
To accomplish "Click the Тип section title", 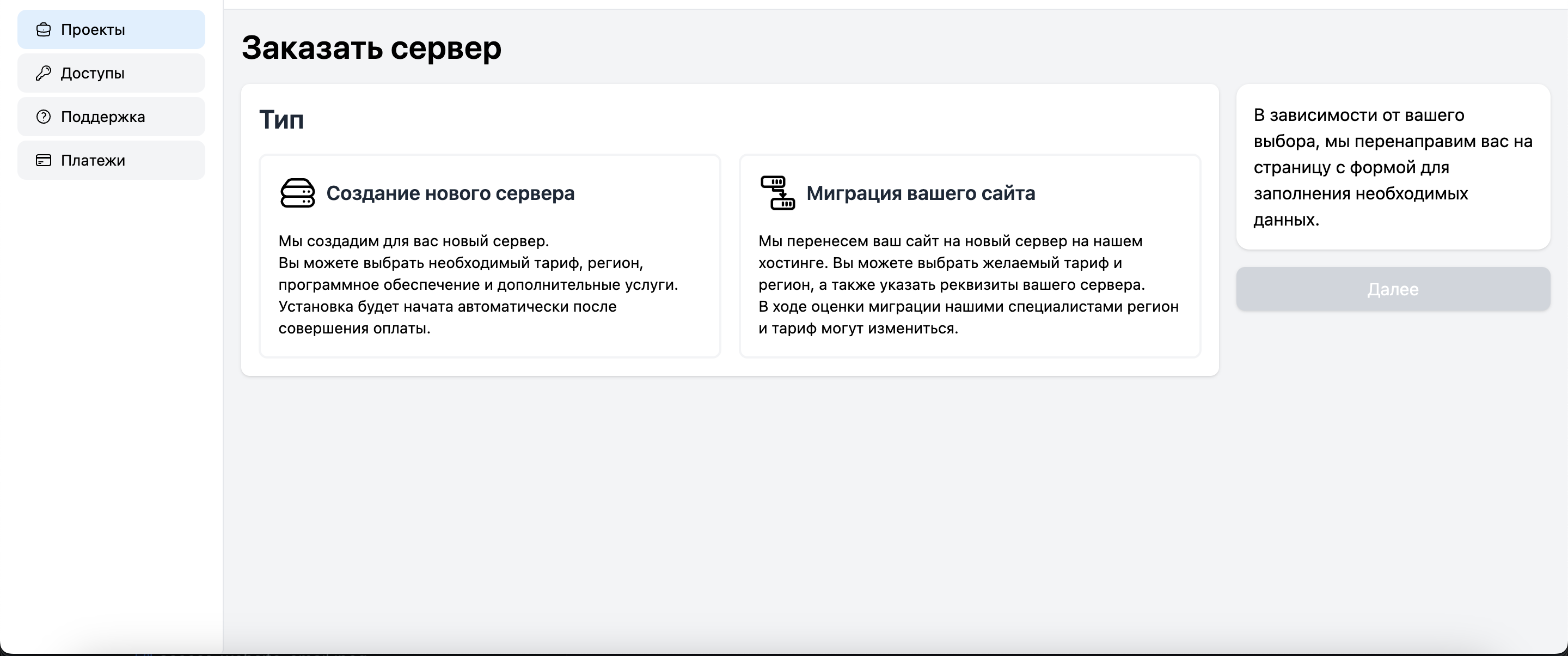I will 281,119.
